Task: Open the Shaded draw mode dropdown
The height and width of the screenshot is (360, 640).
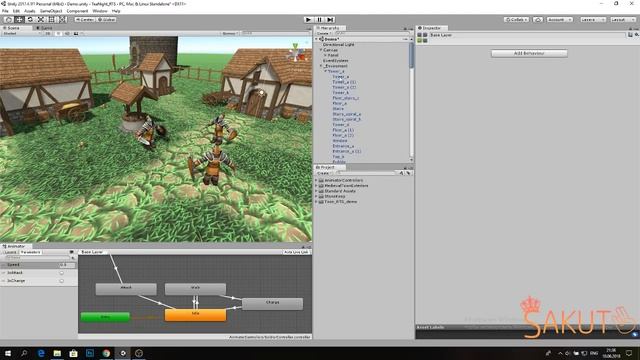Action: 21,33
